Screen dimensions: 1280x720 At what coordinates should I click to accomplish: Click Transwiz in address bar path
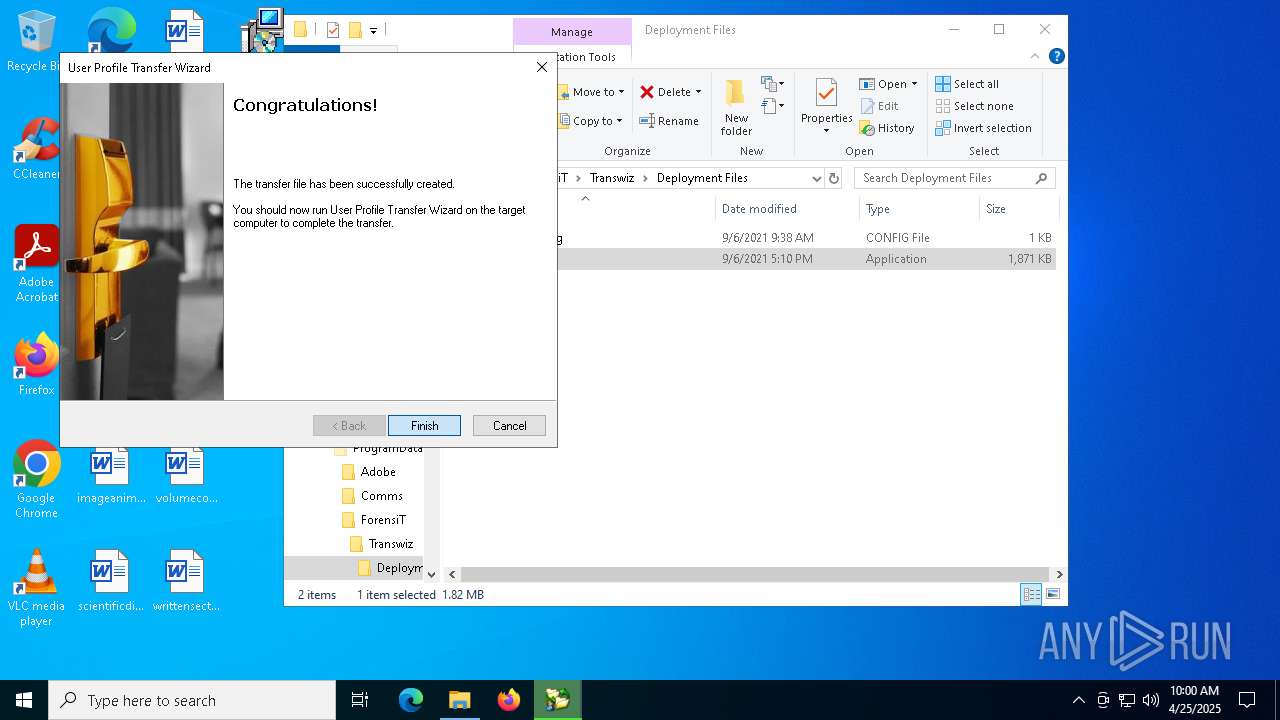612,178
